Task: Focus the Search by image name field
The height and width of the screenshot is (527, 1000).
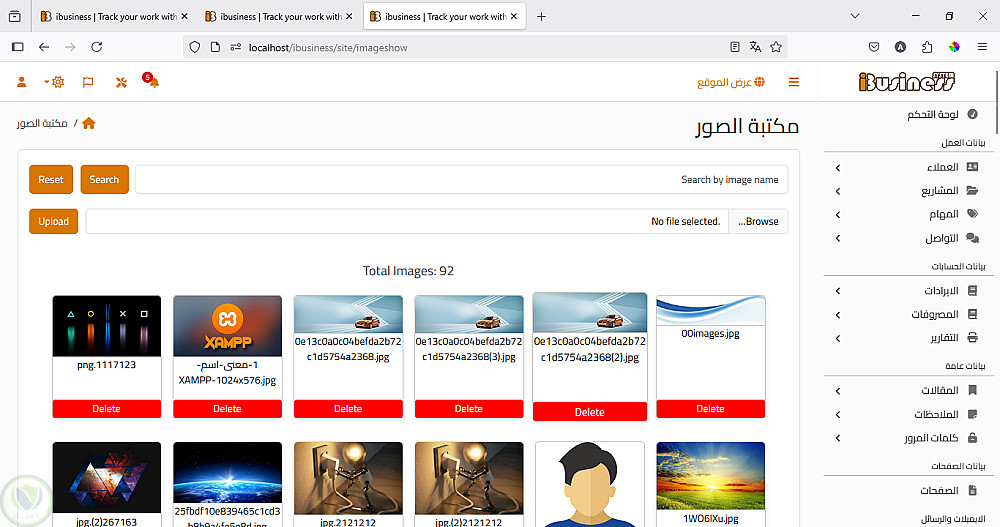Action: tap(462, 179)
